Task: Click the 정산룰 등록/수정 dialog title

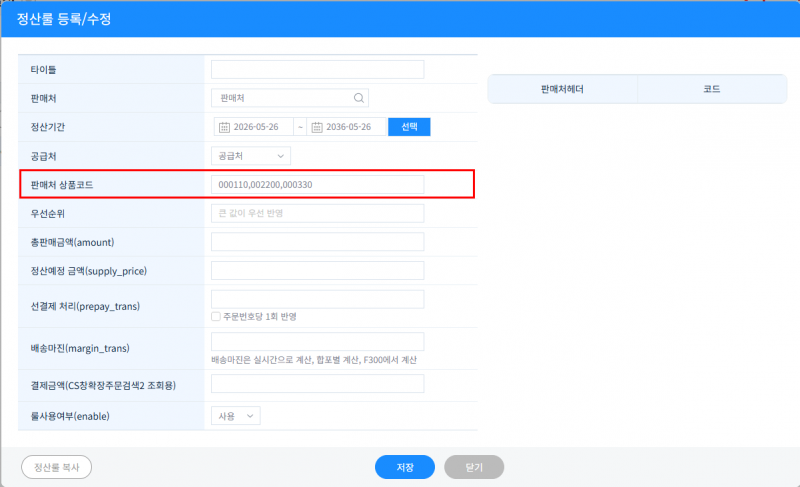Action: pyautogui.click(x=64, y=19)
